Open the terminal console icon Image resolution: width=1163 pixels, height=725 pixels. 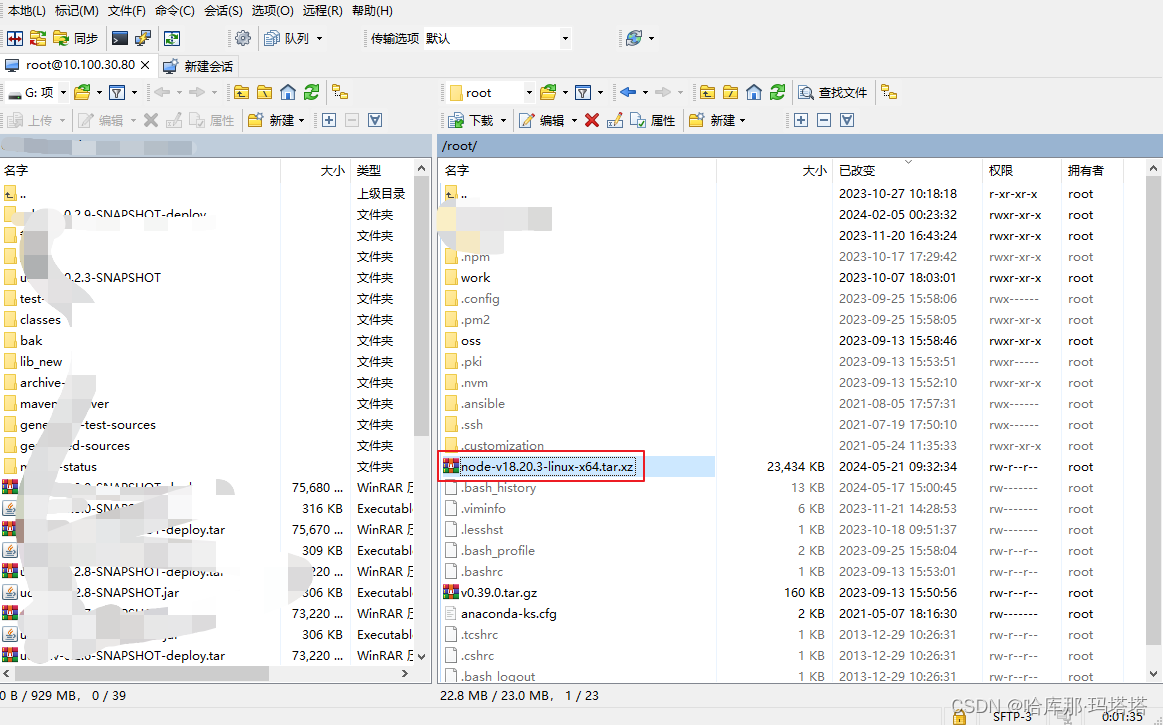(119, 39)
